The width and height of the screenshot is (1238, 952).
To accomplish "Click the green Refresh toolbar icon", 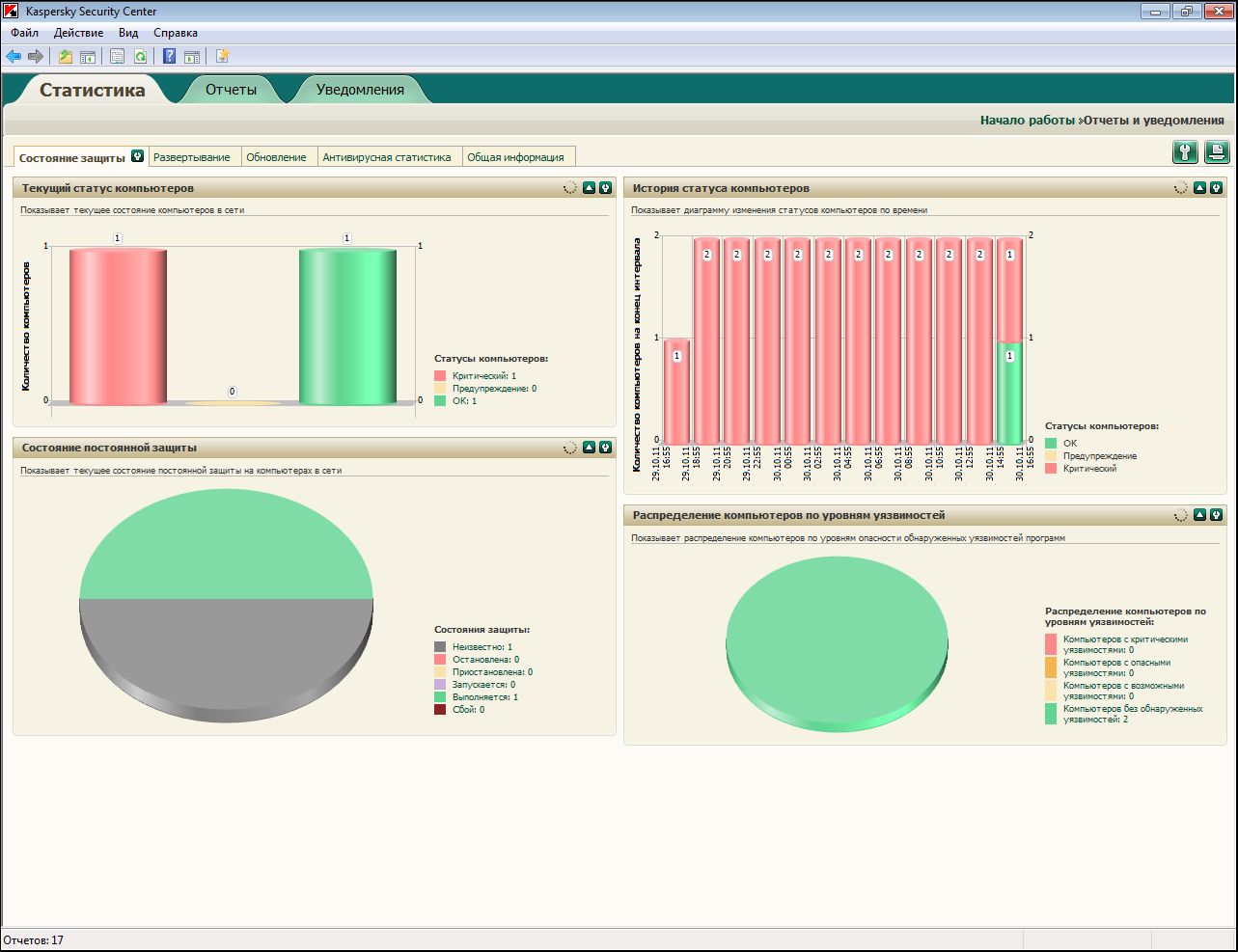I will (141, 57).
